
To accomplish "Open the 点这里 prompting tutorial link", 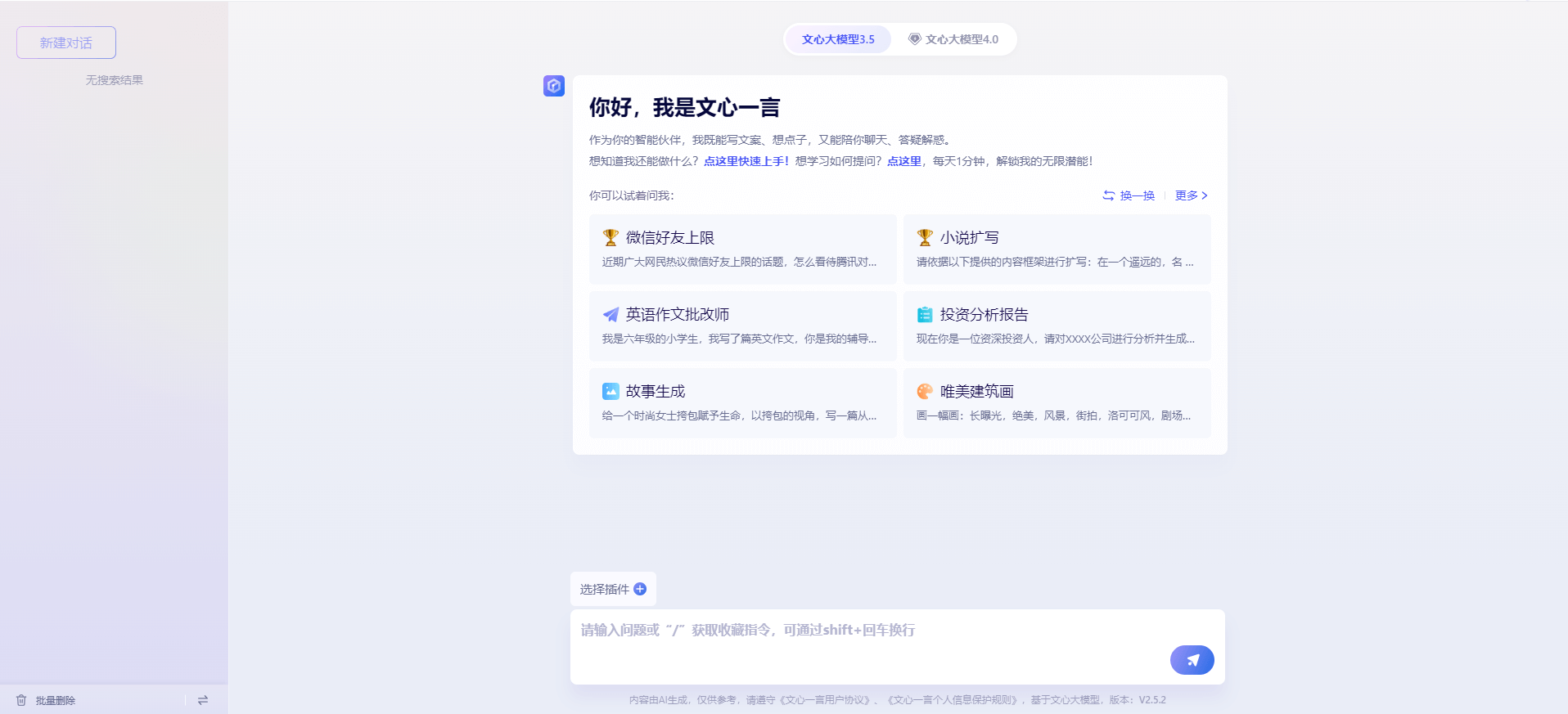I will pos(904,161).
